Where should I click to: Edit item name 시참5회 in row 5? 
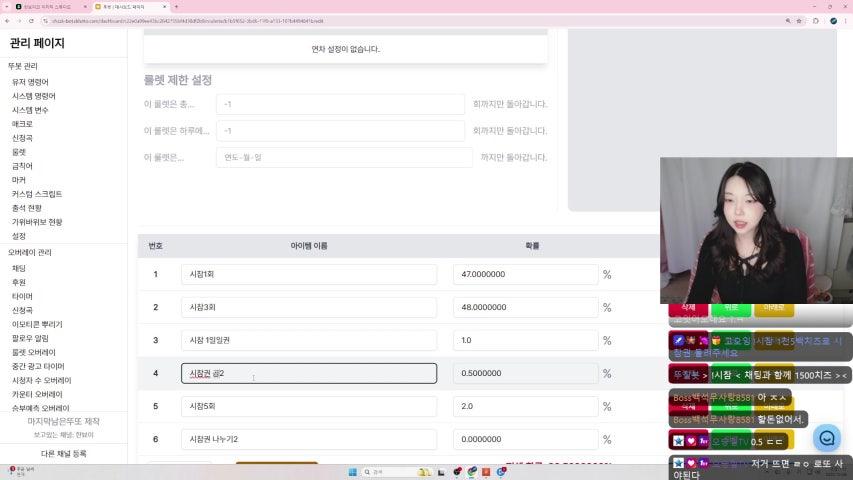pos(309,407)
